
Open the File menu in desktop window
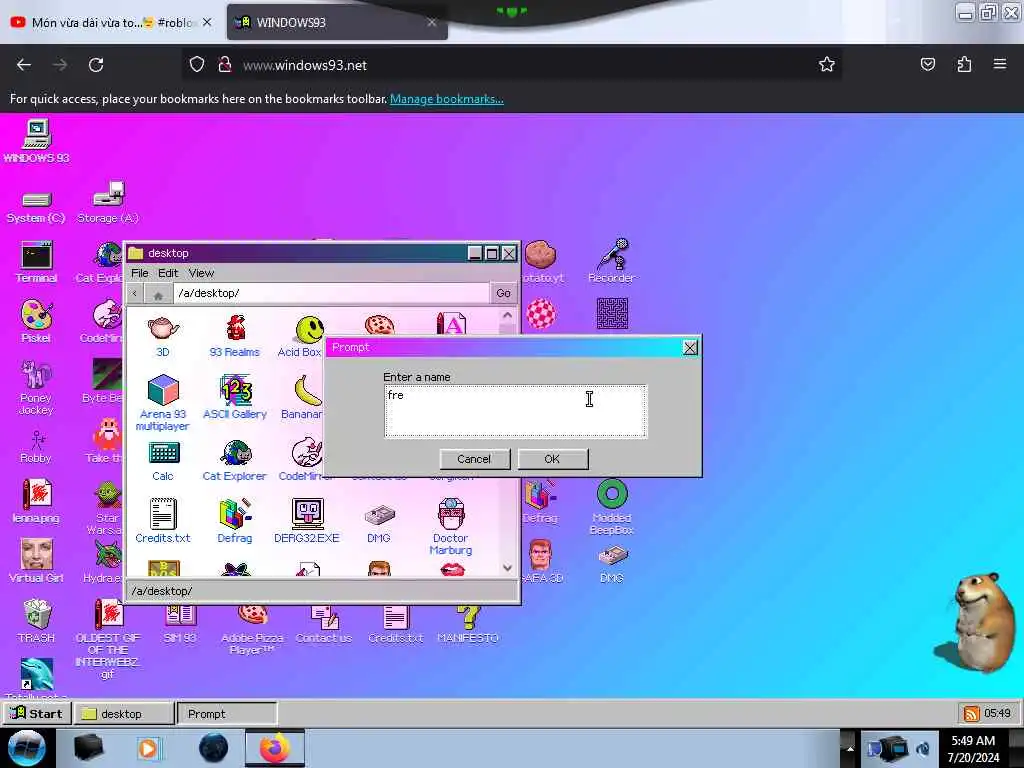pos(140,273)
